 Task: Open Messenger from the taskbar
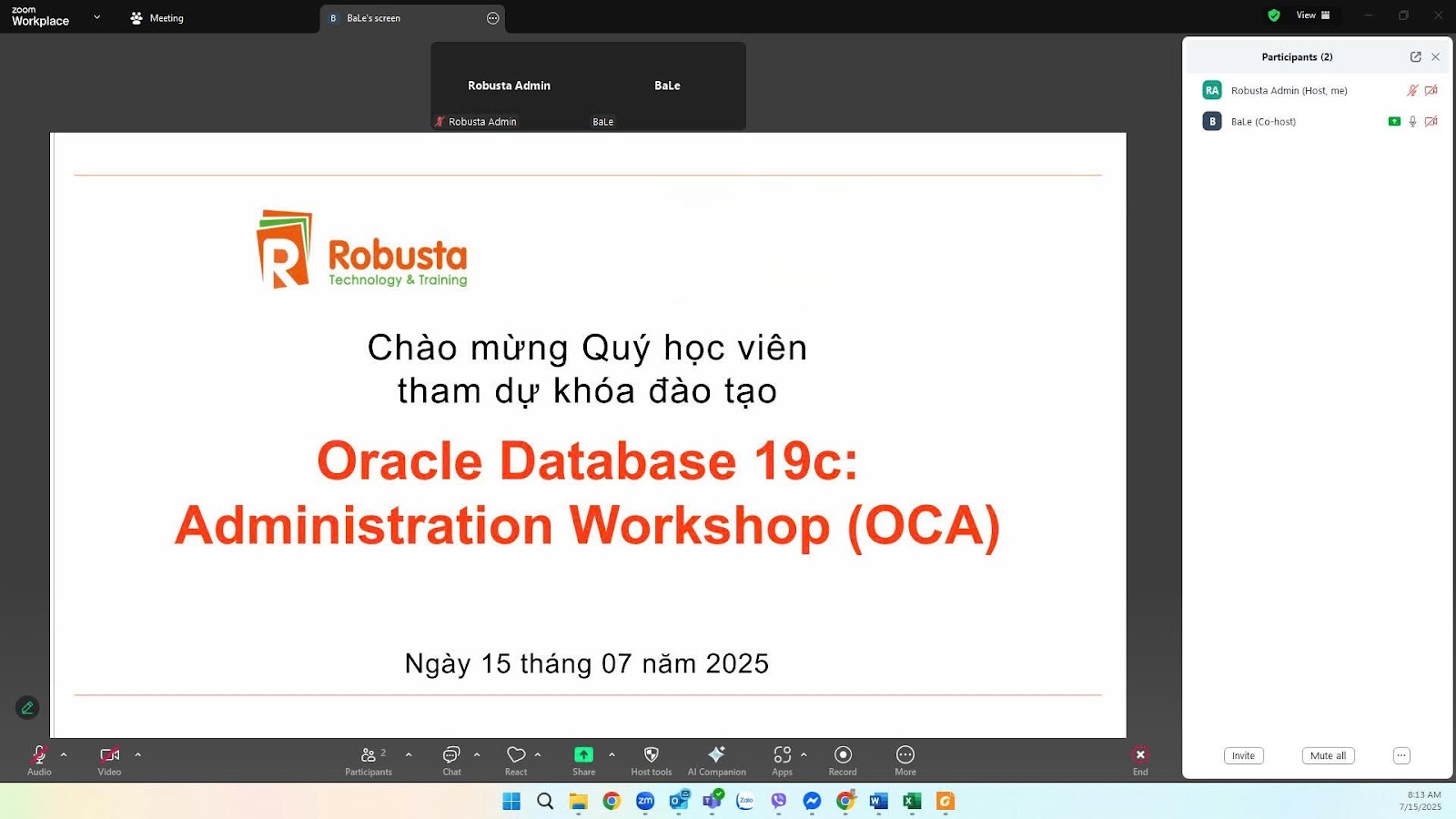coord(812,801)
